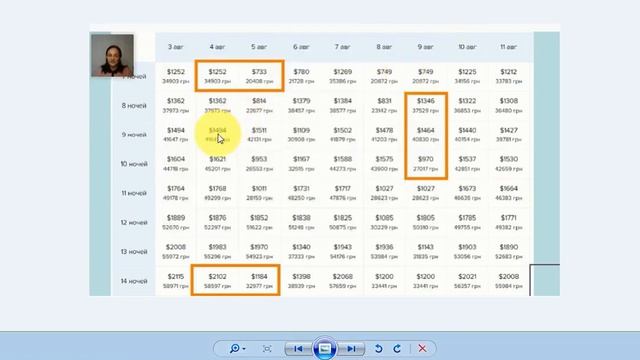Image resolution: width=640 pixels, height=360 pixels.
Task: Choose the $1889 price cell
Action: tap(176, 222)
